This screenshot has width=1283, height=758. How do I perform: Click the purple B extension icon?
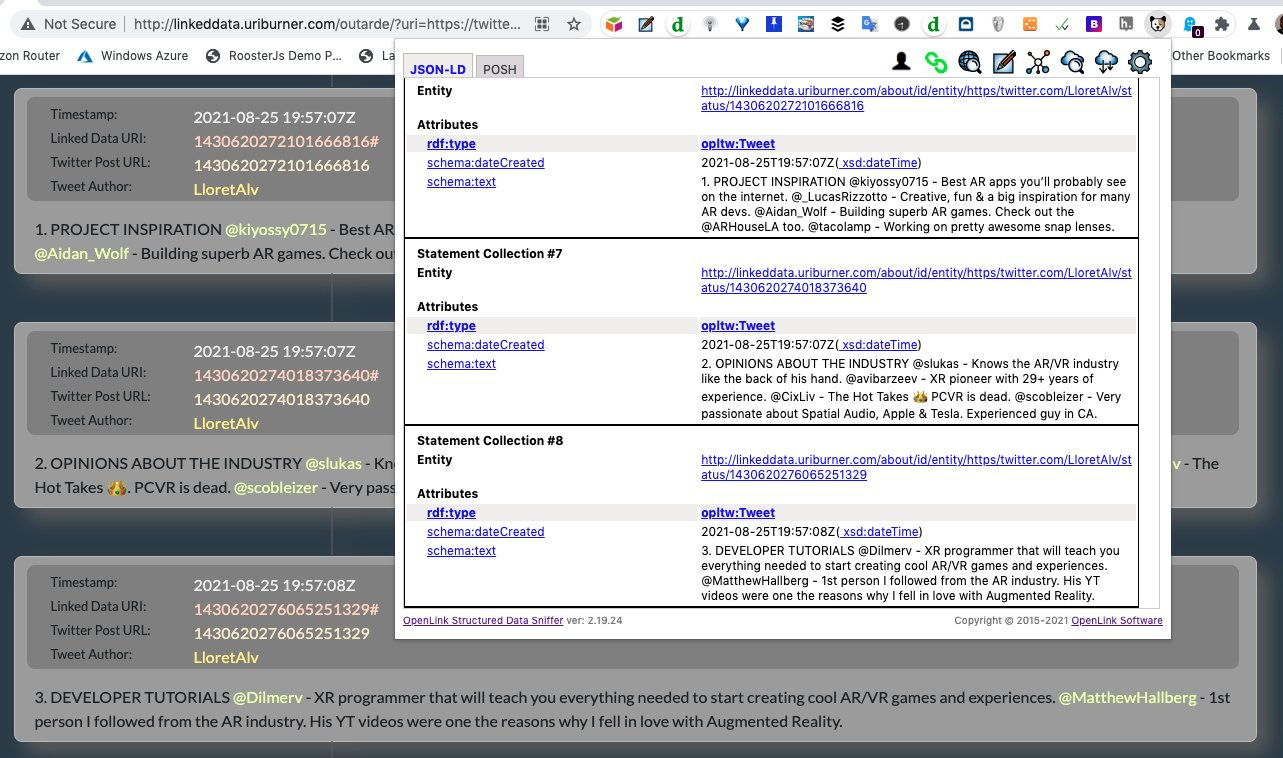click(1094, 24)
